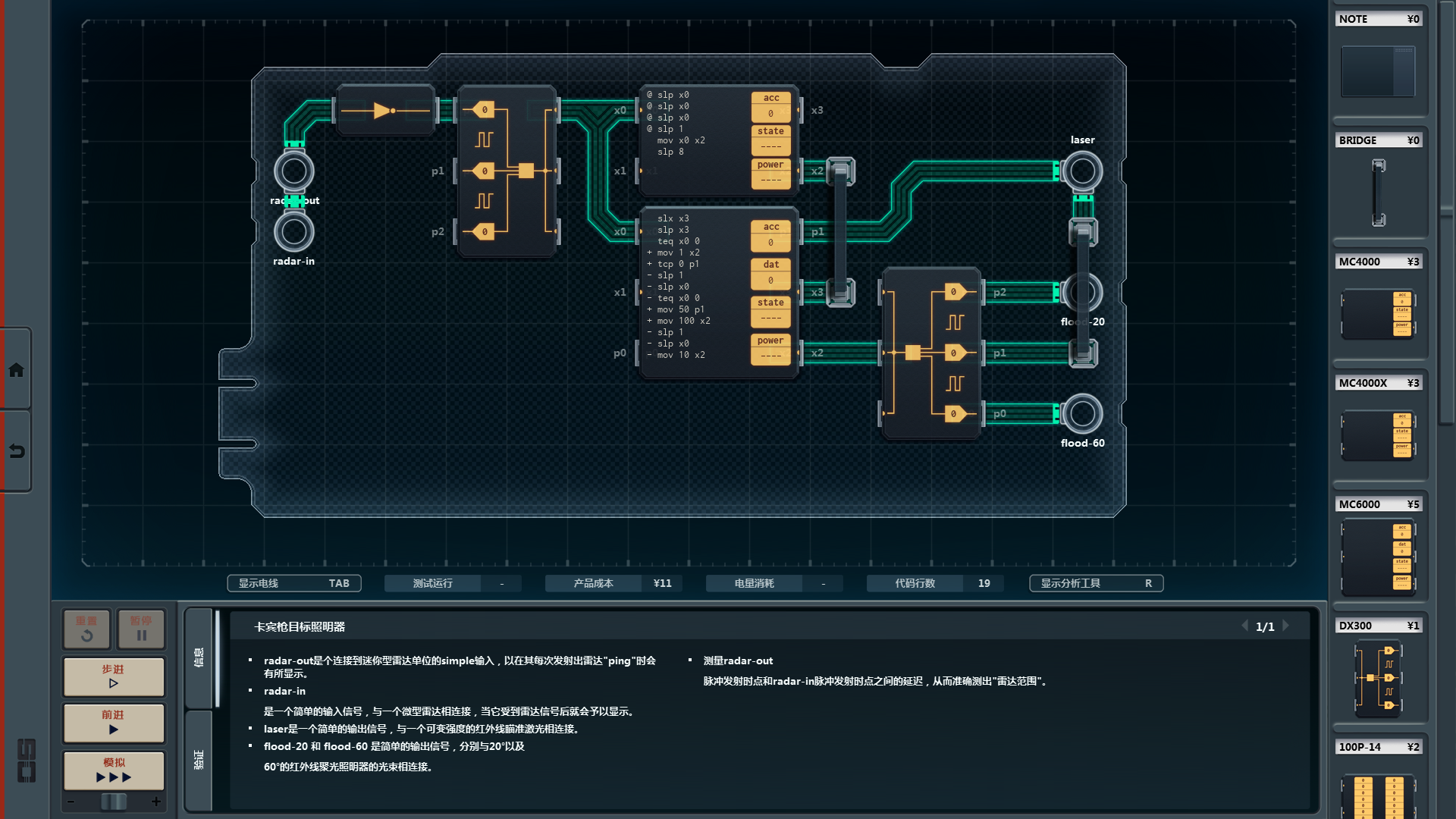Toggle analysis tool with 显示分析工具 button
Viewport: 1456px width, 819px height.
point(1096,583)
